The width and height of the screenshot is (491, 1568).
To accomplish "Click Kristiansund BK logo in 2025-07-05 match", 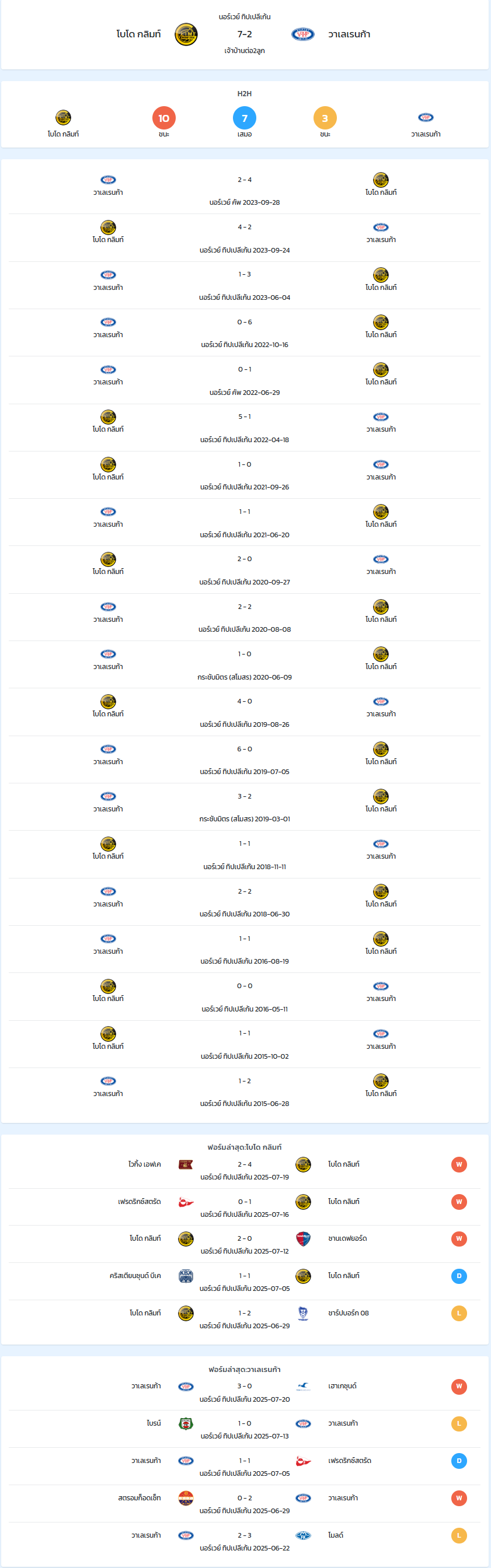I will 186,1276.
